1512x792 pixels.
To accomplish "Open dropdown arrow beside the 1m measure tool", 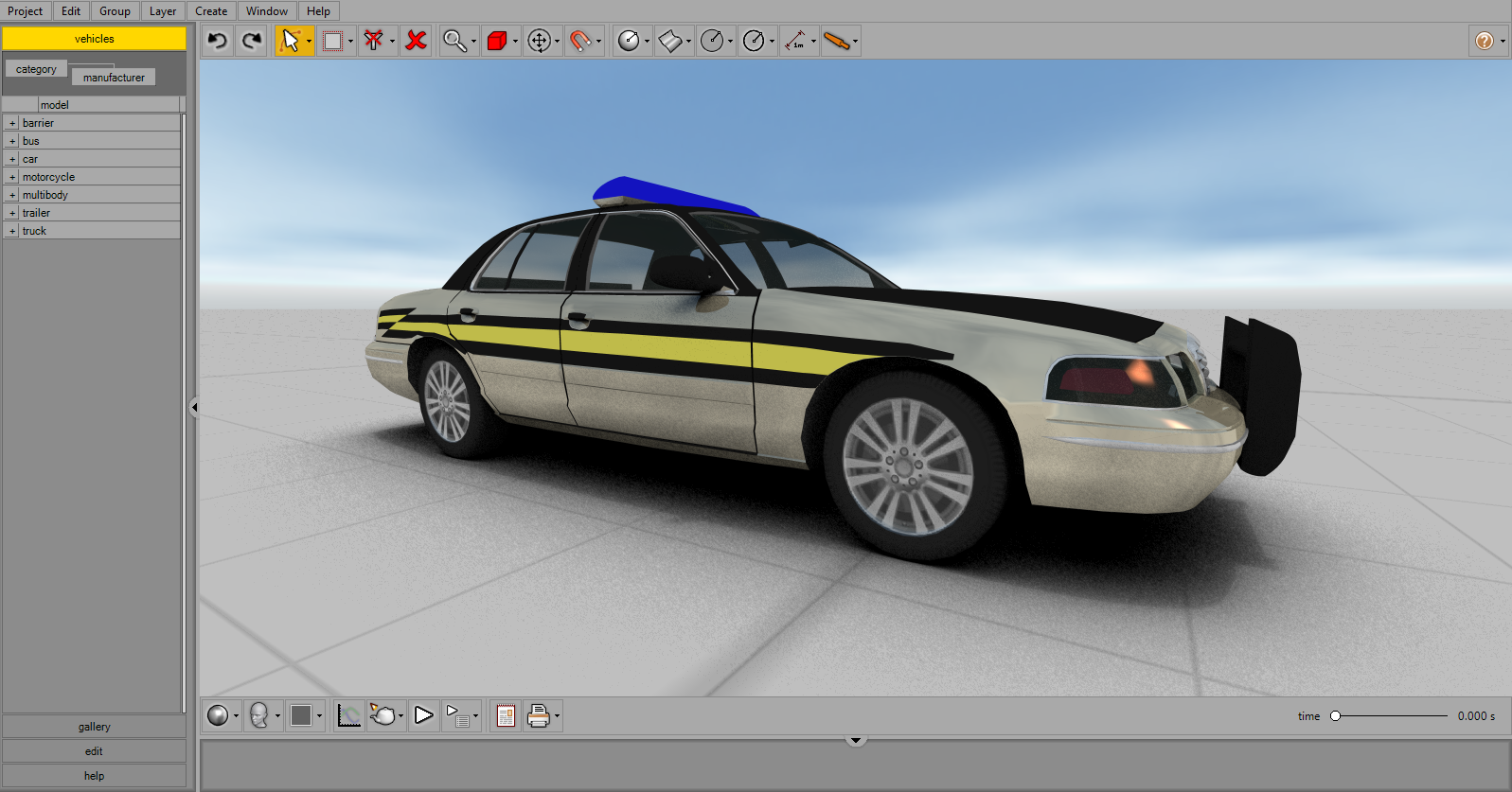I will (813, 41).
